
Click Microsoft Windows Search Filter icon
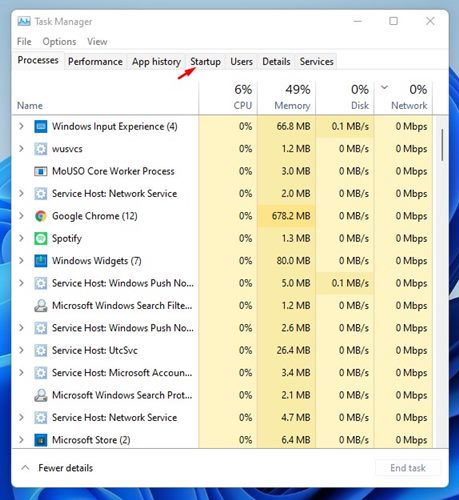(41, 306)
